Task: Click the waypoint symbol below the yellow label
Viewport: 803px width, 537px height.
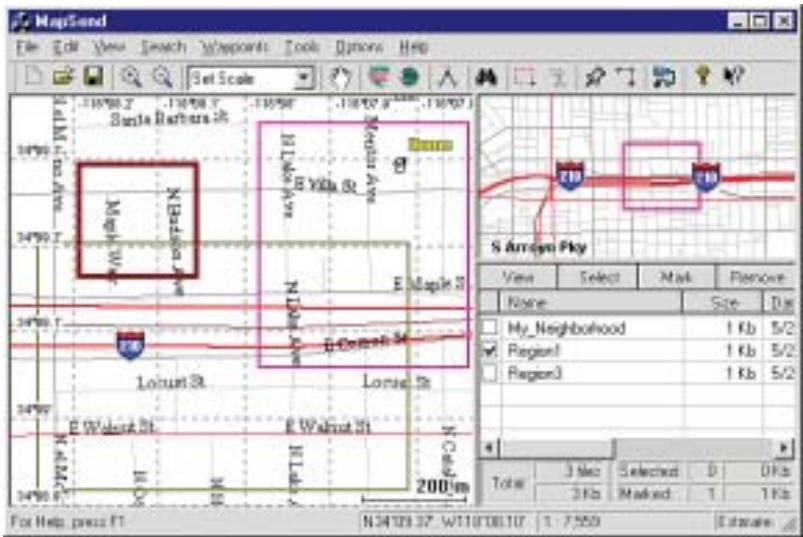Action: click(x=399, y=164)
